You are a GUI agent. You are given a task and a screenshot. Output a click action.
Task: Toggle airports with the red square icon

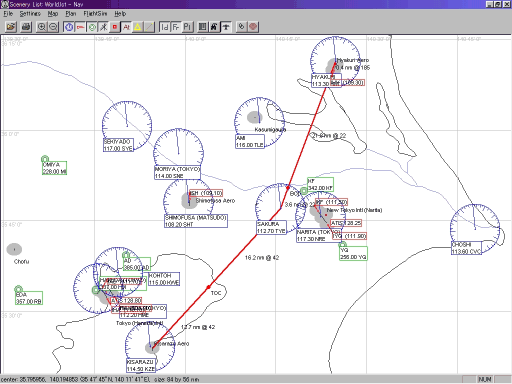(x=115, y=27)
